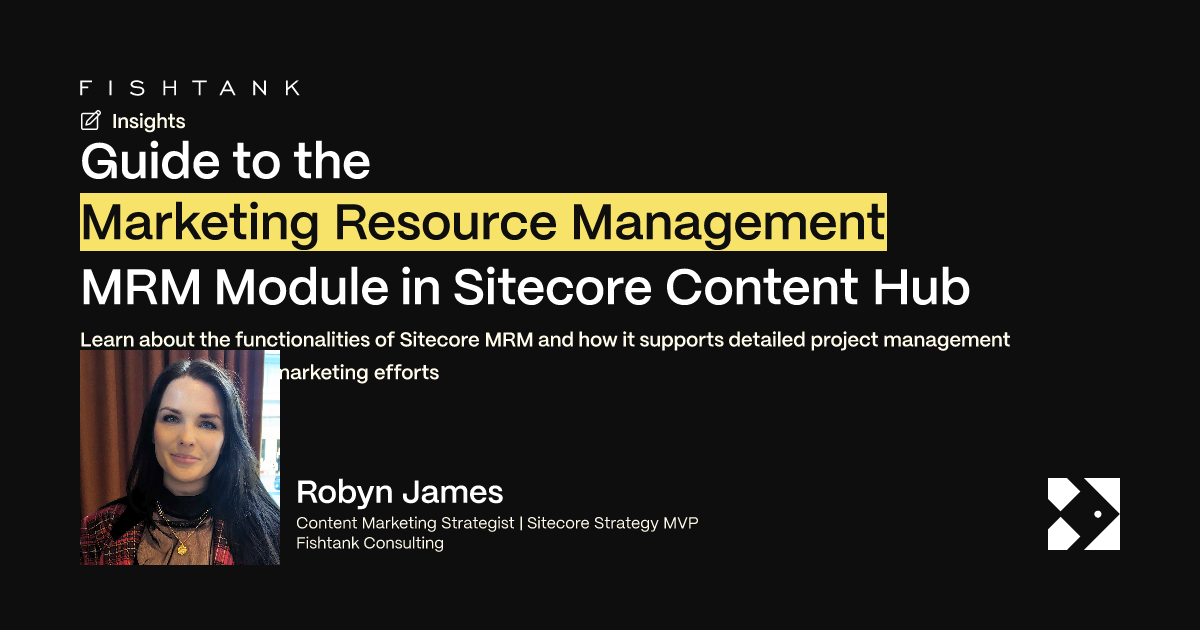Click the upper triangle of the fish logo
The image size is (1200, 630).
tap(1062, 492)
